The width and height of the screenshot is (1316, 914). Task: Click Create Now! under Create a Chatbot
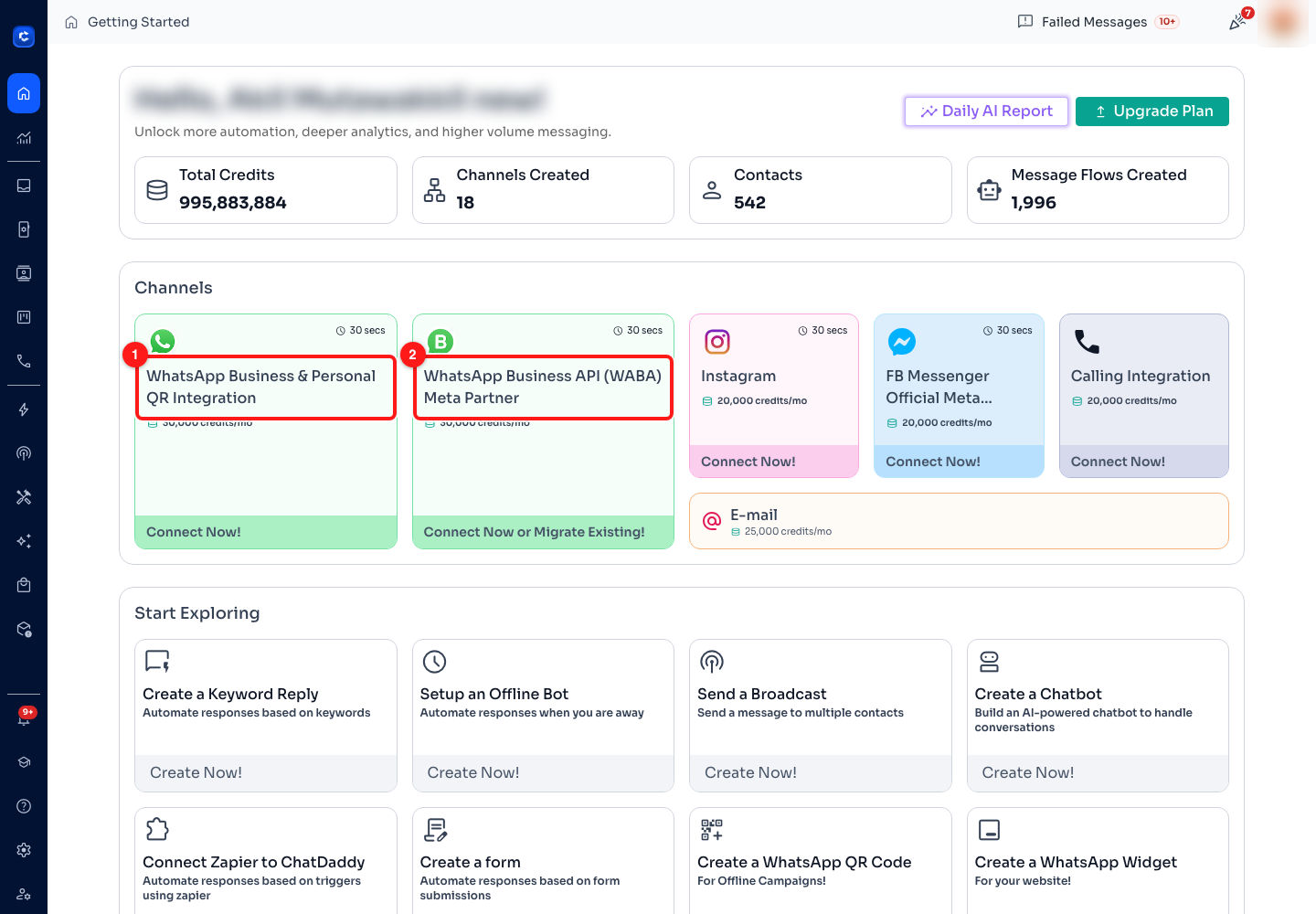pyautogui.click(x=1098, y=772)
